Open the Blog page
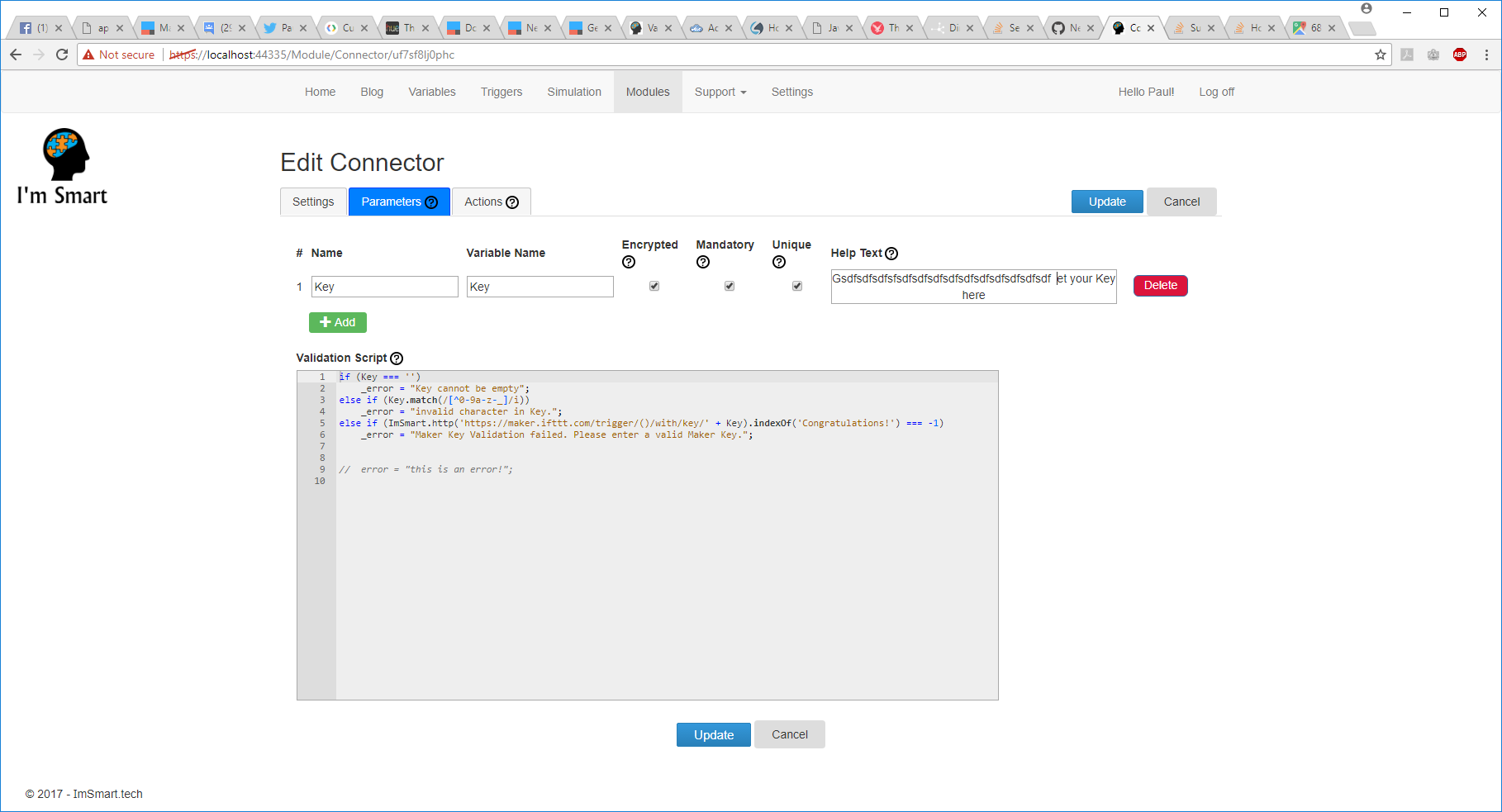 tap(372, 92)
